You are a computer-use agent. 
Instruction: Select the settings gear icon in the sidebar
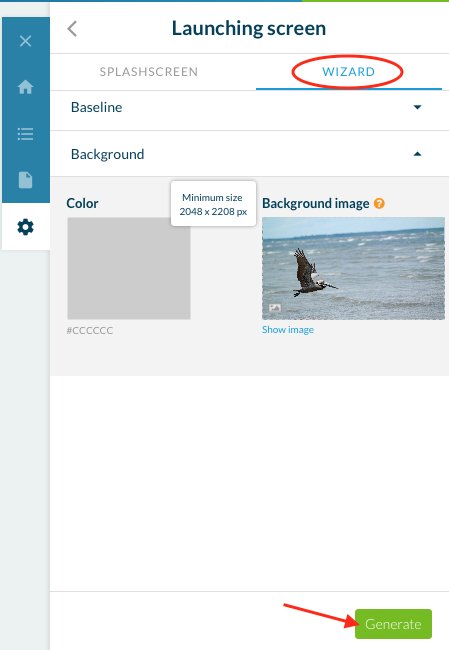[x=25, y=227]
